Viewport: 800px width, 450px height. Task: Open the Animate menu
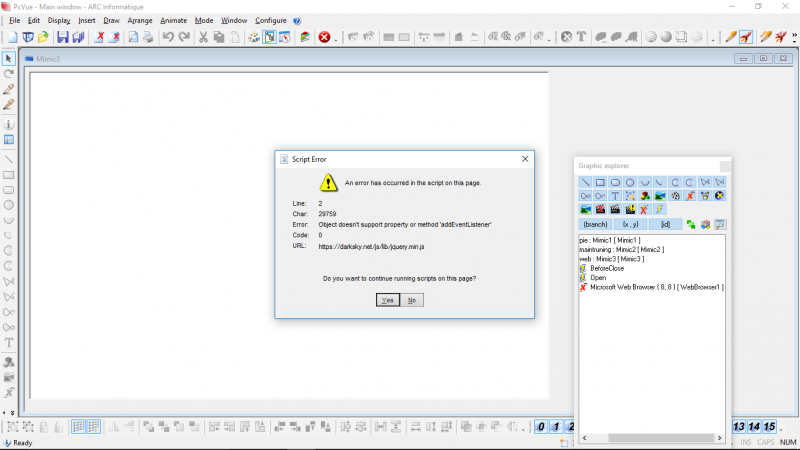[173, 20]
